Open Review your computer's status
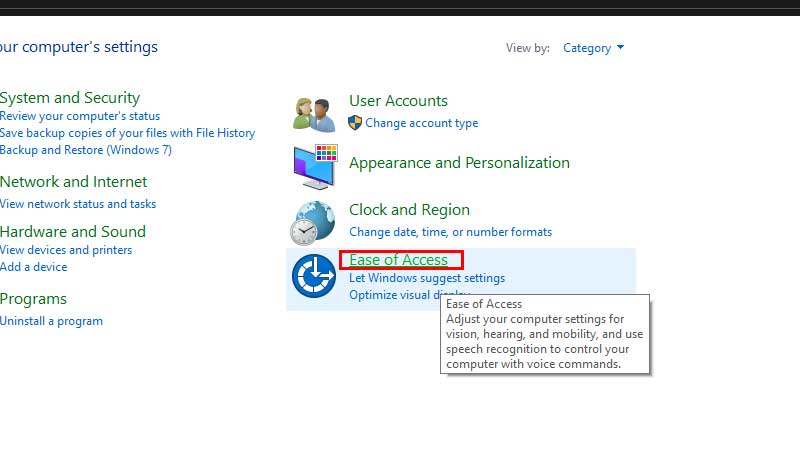This screenshot has width=800, height=450. (80, 116)
